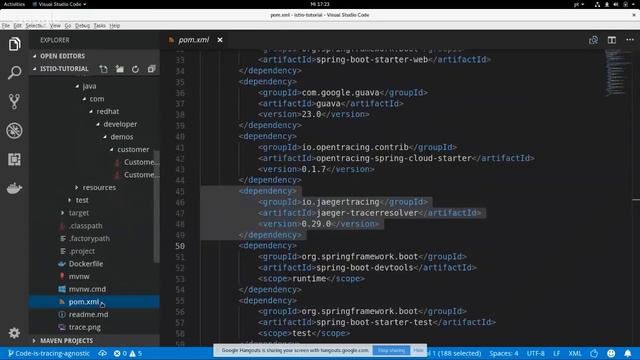Refresh the ISTIO-TUTORIAL explorer tree
Screen dimensions: 640x360
coord(136,69)
